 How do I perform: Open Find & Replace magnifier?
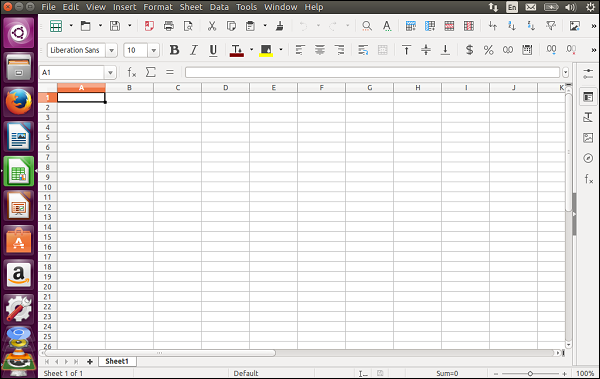367,26
